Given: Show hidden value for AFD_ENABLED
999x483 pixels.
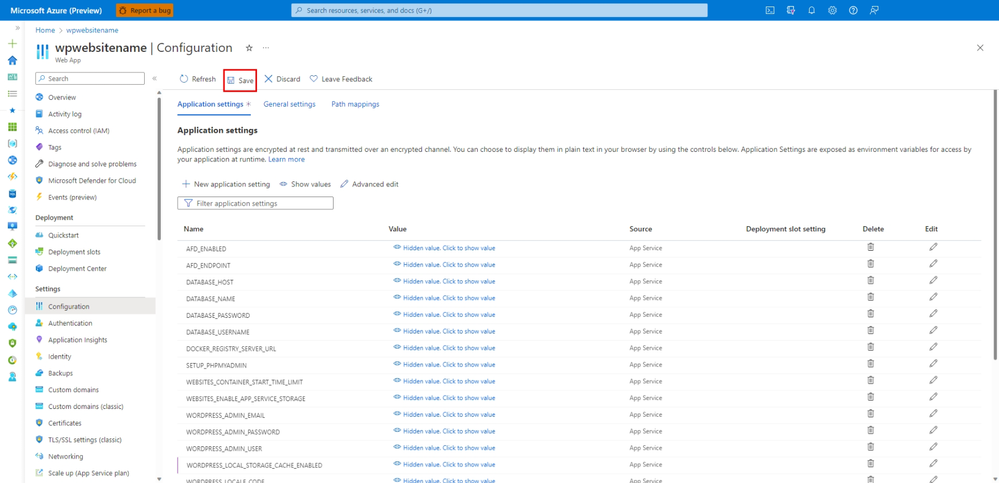Looking at the screenshot, I should point(444,248).
